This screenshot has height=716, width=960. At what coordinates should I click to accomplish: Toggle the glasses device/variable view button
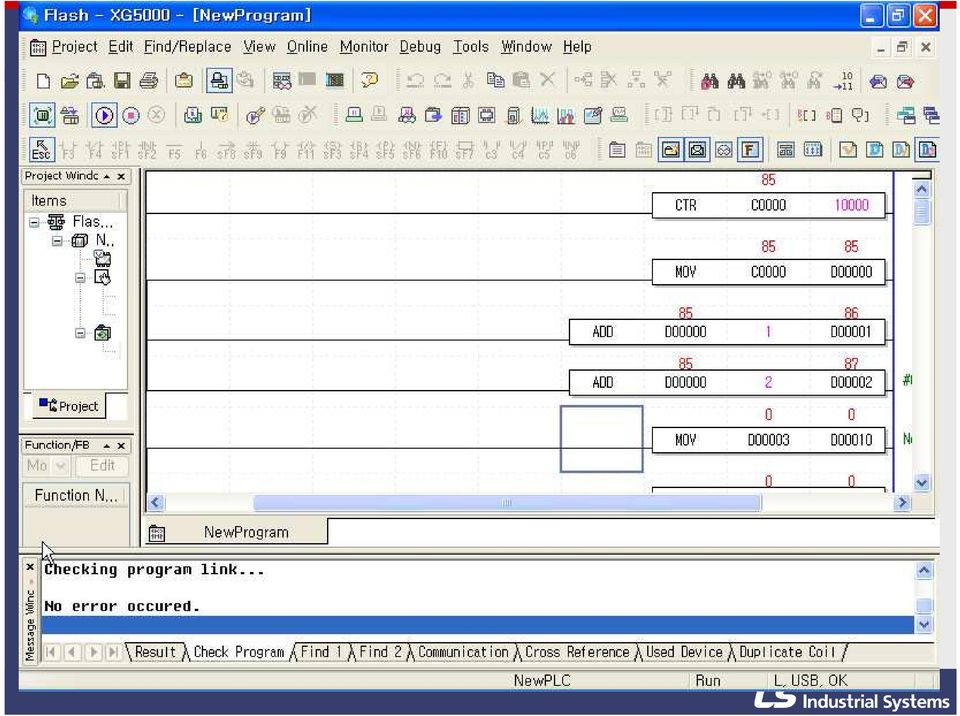(x=724, y=149)
